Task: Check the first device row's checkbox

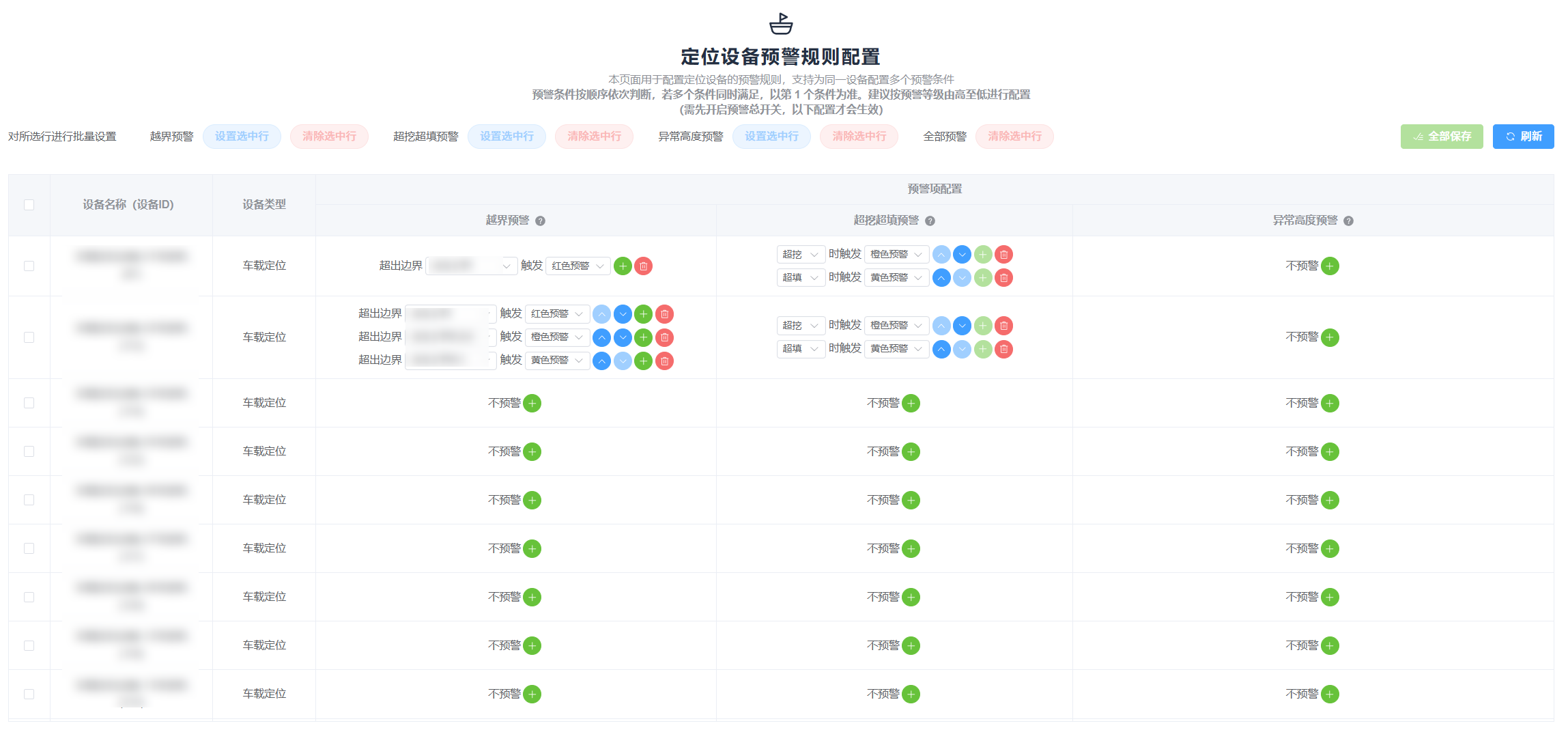Action: tap(29, 266)
